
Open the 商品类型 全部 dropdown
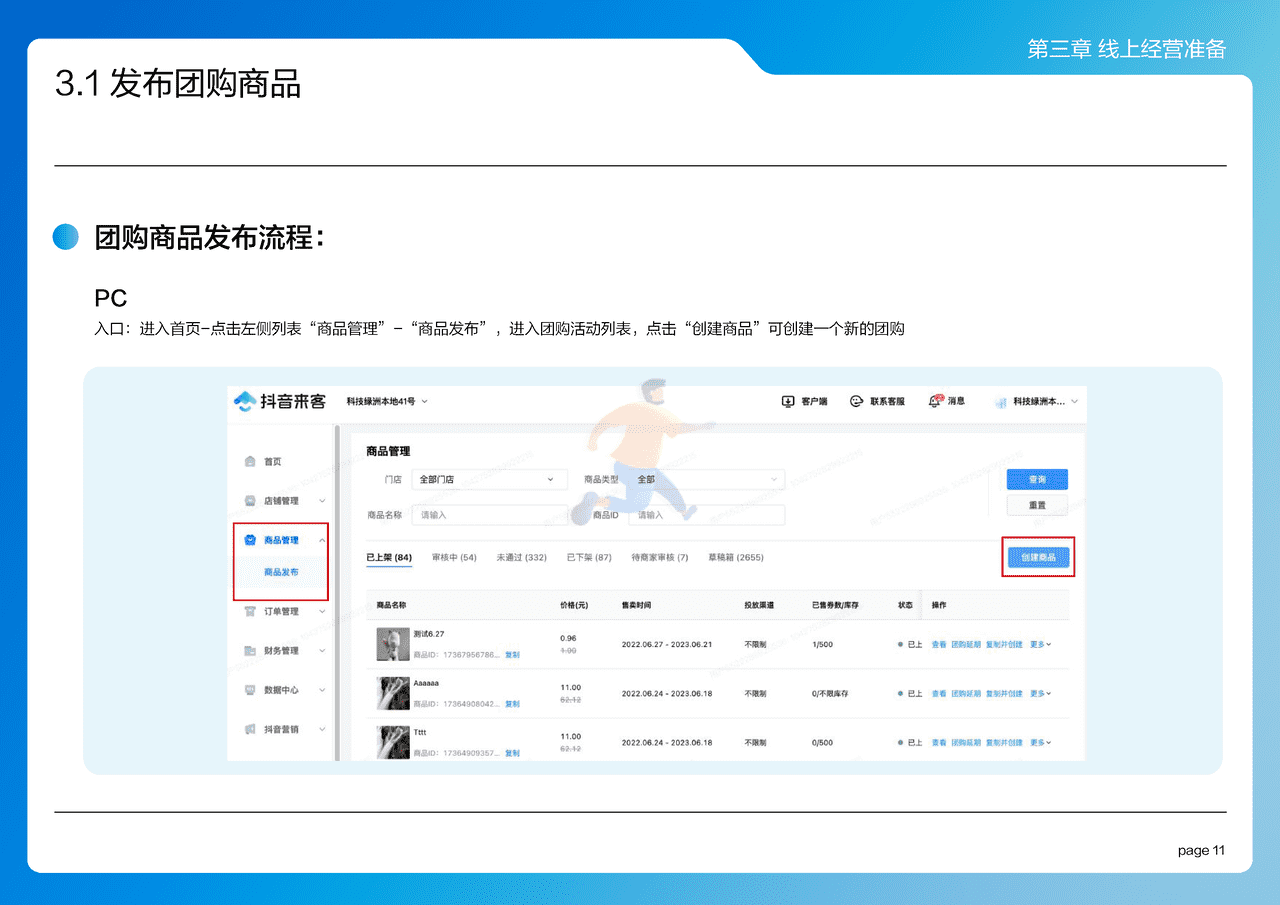pyautogui.click(x=707, y=480)
